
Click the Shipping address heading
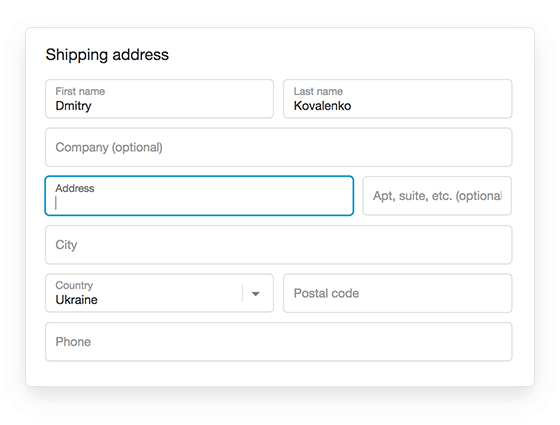[107, 55]
